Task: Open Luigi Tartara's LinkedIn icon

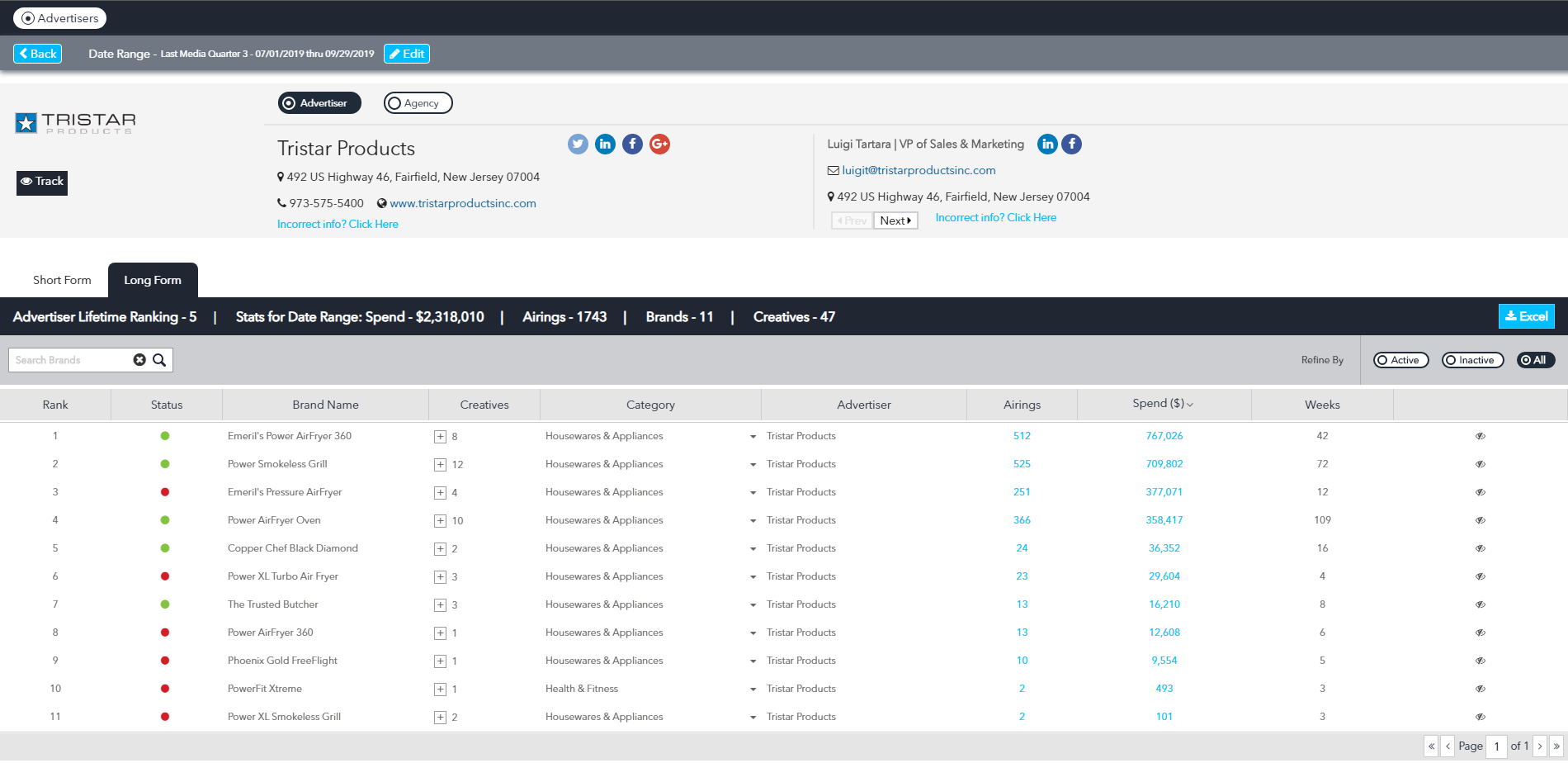Action: click(x=1047, y=145)
